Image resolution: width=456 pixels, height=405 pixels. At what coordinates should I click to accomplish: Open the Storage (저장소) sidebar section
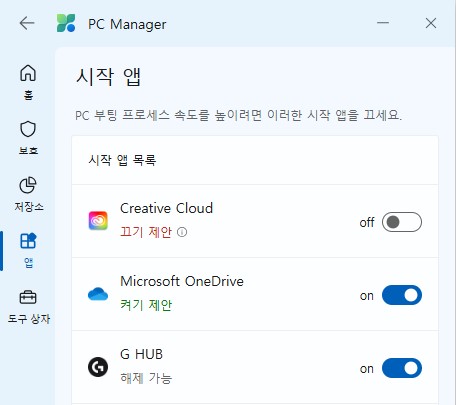click(29, 194)
